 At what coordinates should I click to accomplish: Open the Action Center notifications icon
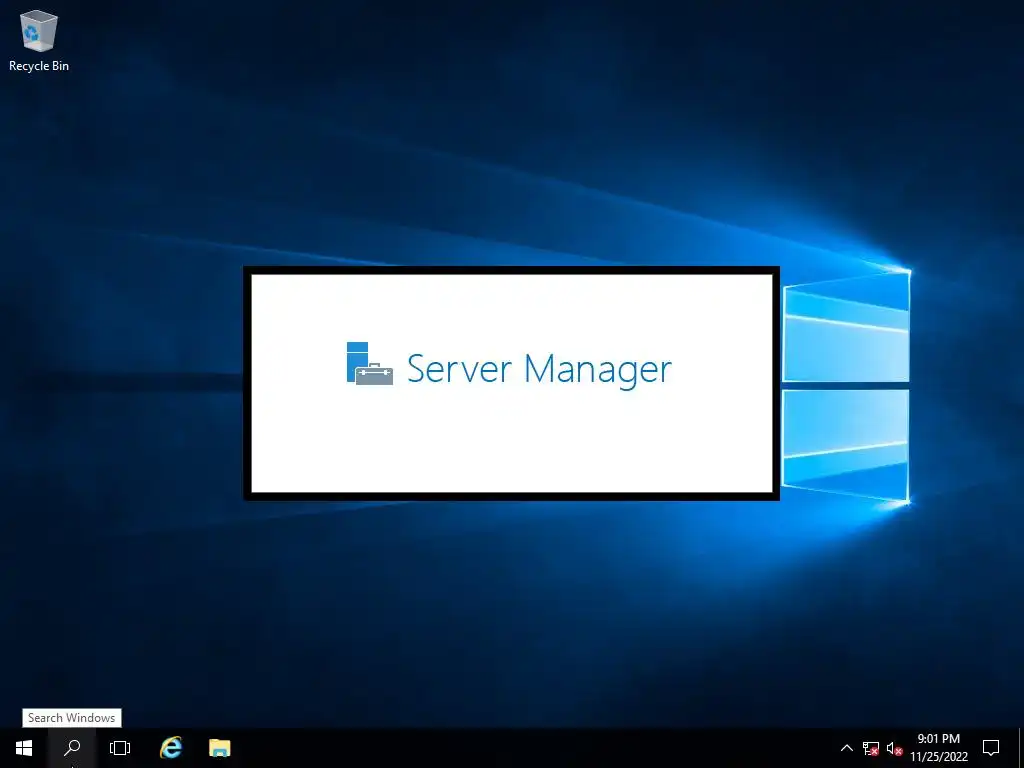(991, 748)
